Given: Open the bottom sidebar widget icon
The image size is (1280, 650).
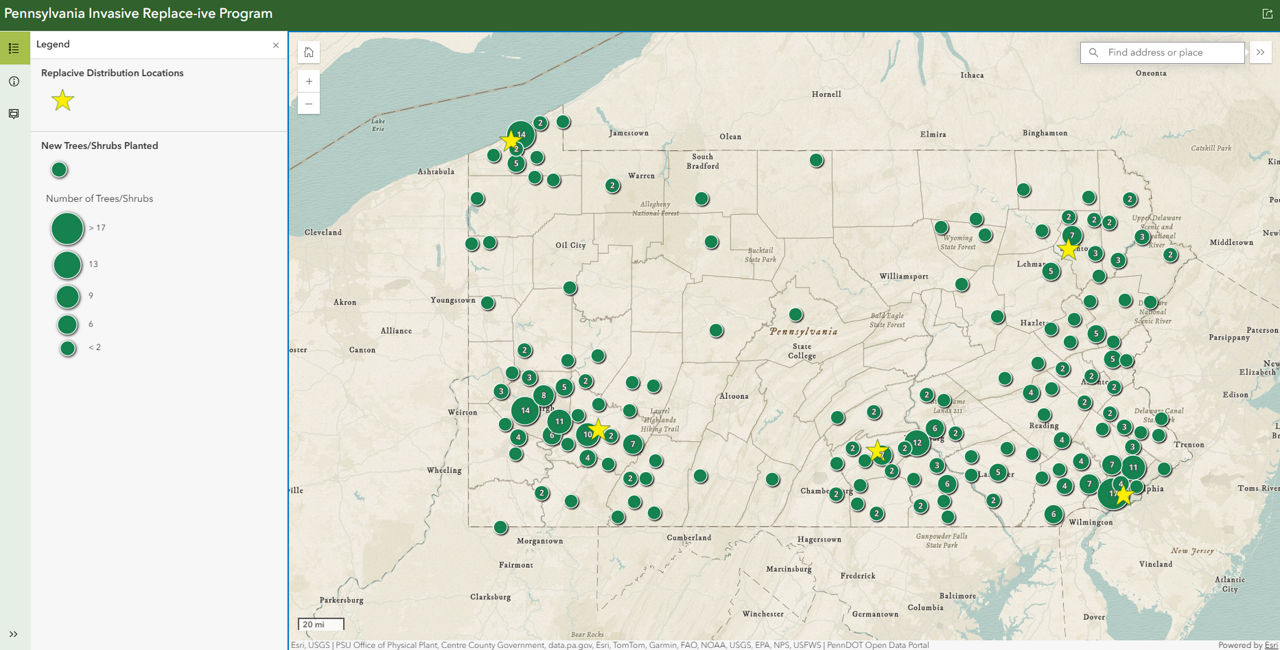Looking at the screenshot, I should 14,113.
